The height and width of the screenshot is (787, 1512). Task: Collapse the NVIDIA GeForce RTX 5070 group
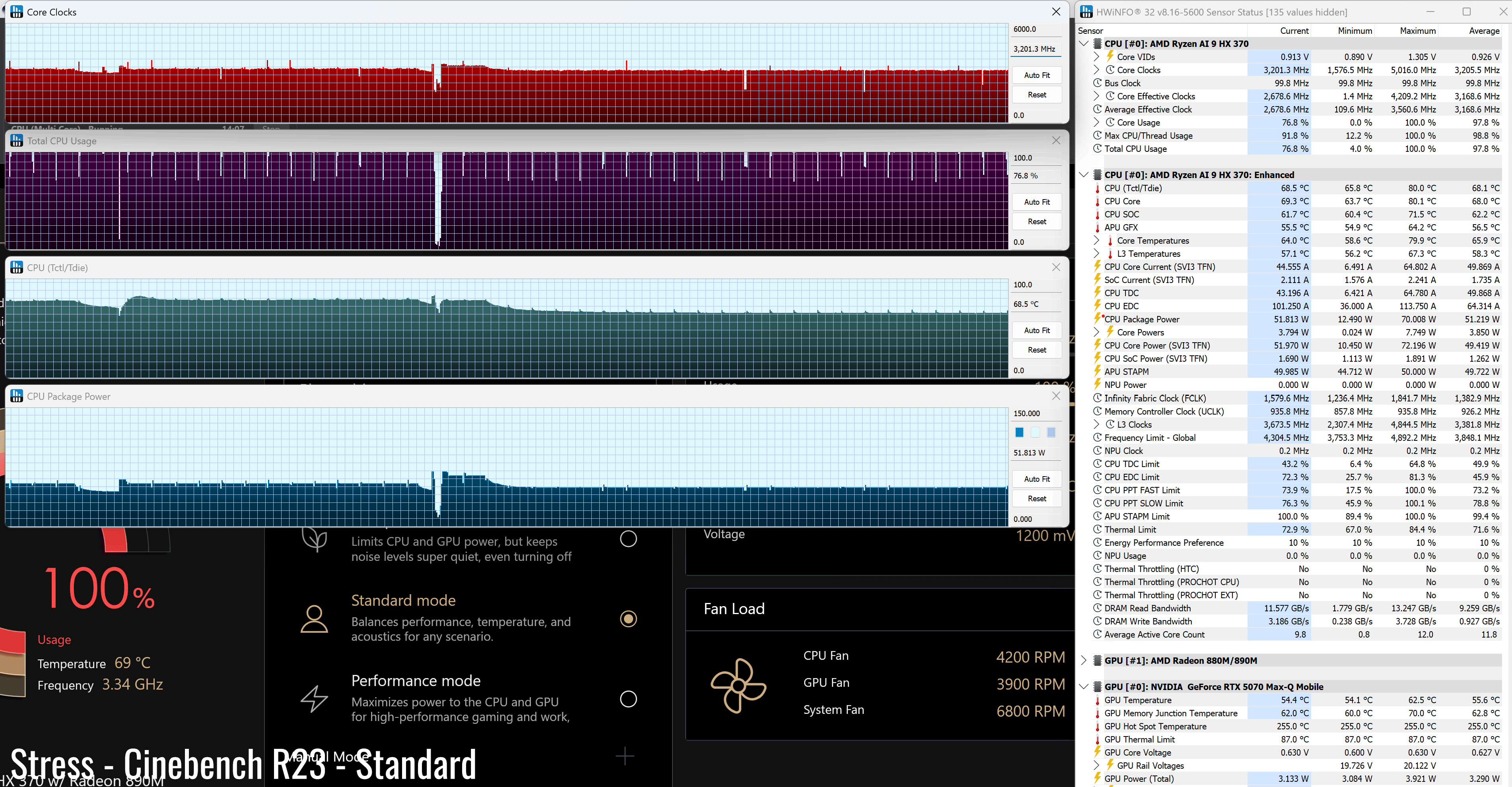coord(1084,687)
